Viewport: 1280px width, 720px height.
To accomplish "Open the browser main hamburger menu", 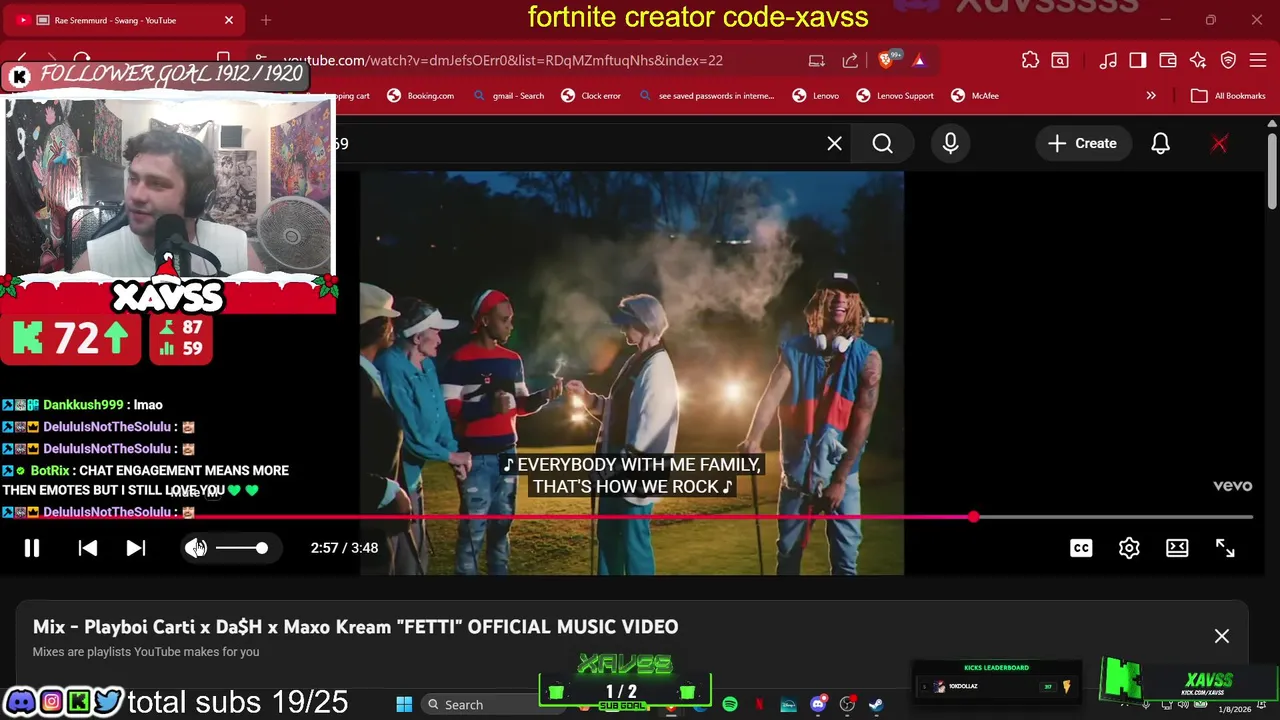I will tap(1258, 60).
